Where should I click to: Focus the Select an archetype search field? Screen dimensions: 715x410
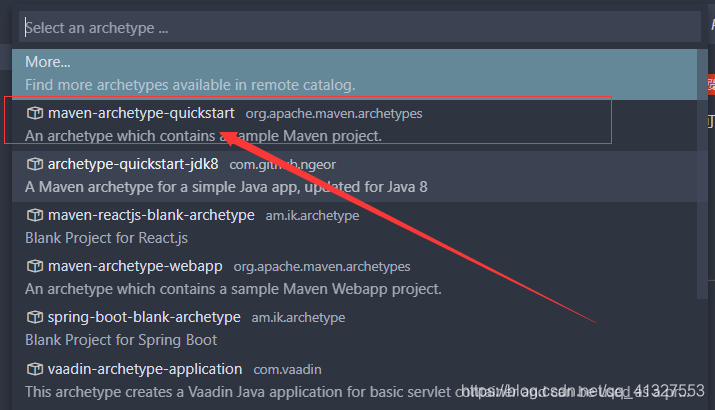(x=360, y=28)
